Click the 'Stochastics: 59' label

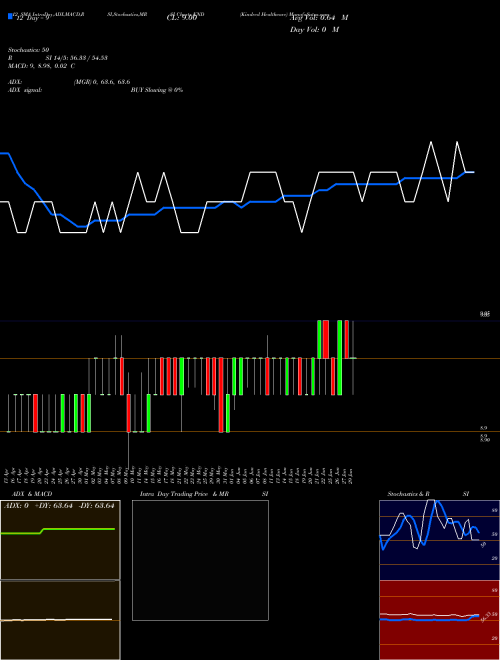click(28, 50)
